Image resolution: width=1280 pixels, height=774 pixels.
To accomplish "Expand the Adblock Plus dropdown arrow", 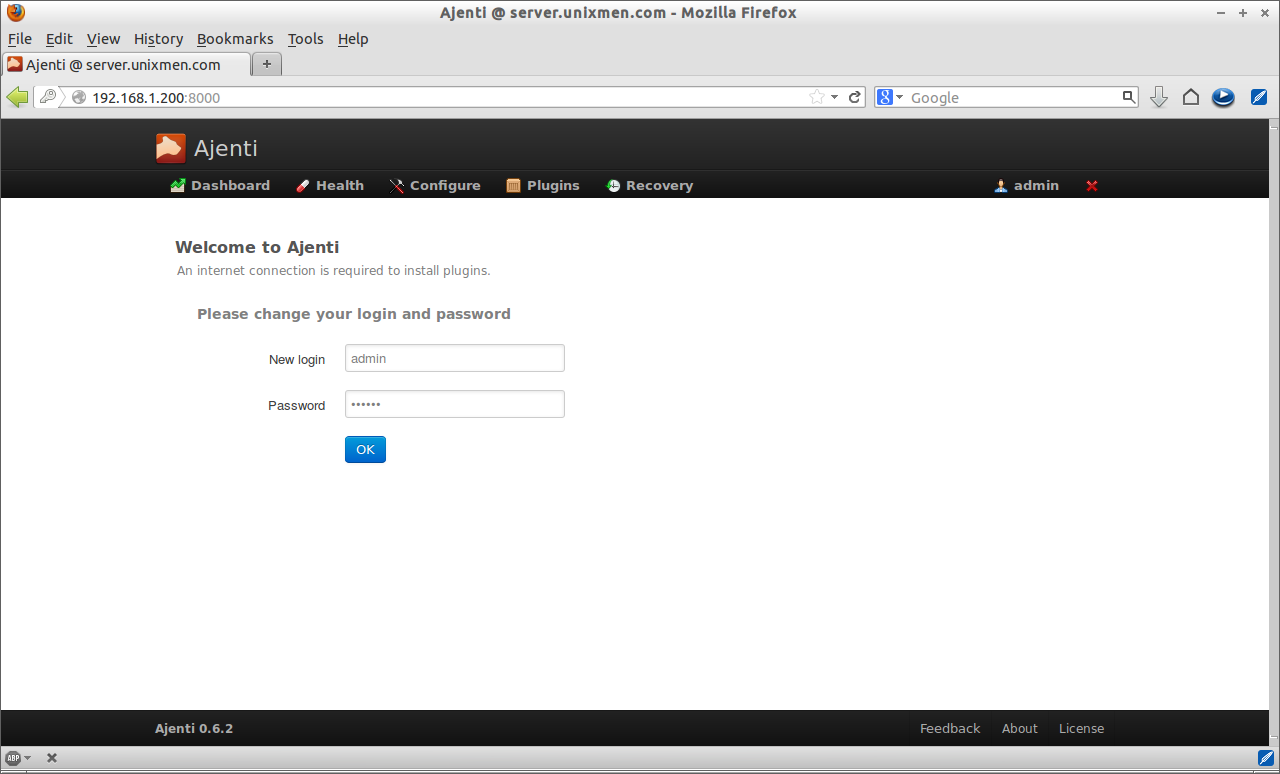I will [x=28, y=758].
